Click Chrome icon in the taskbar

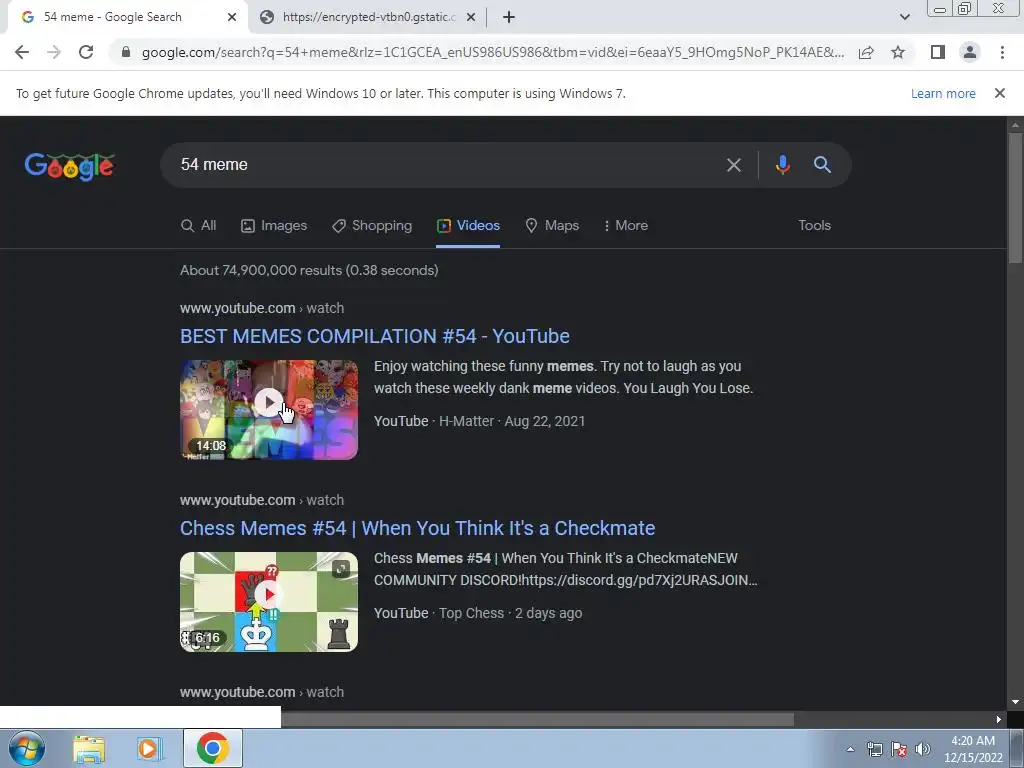coord(212,748)
